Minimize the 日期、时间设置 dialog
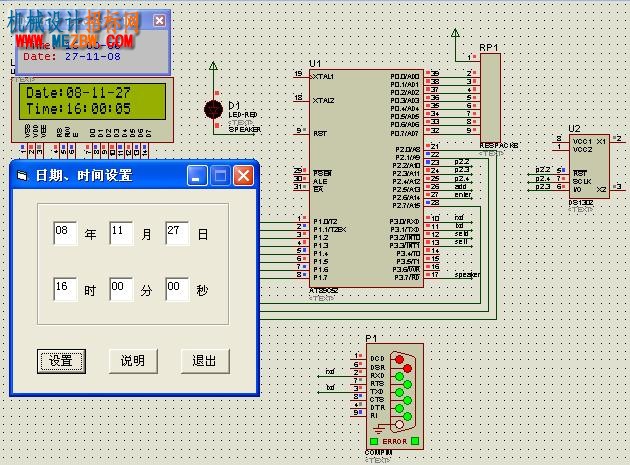Image resolution: width=630 pixels, height=465 pixels. click(197, 176)
